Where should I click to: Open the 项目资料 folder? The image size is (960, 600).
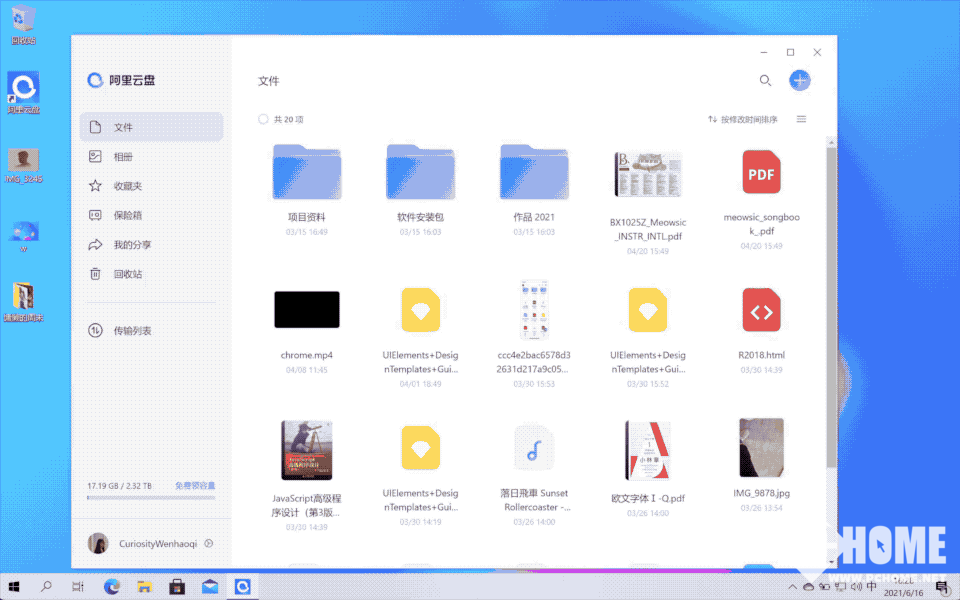click(307, 171)
